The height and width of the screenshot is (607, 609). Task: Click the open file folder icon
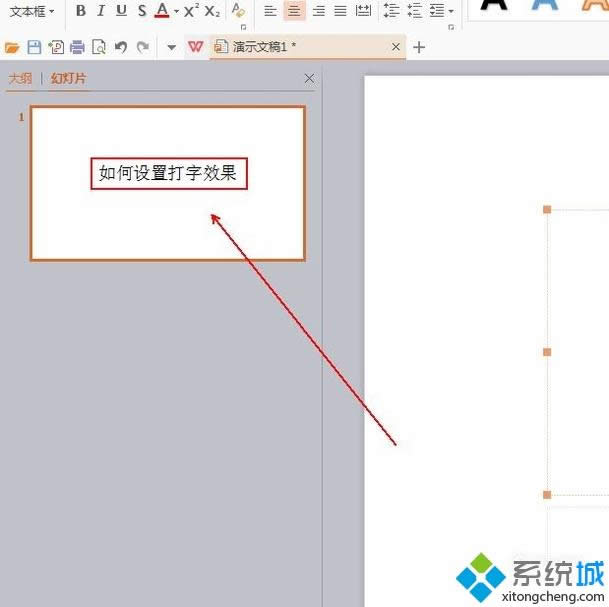12,47
